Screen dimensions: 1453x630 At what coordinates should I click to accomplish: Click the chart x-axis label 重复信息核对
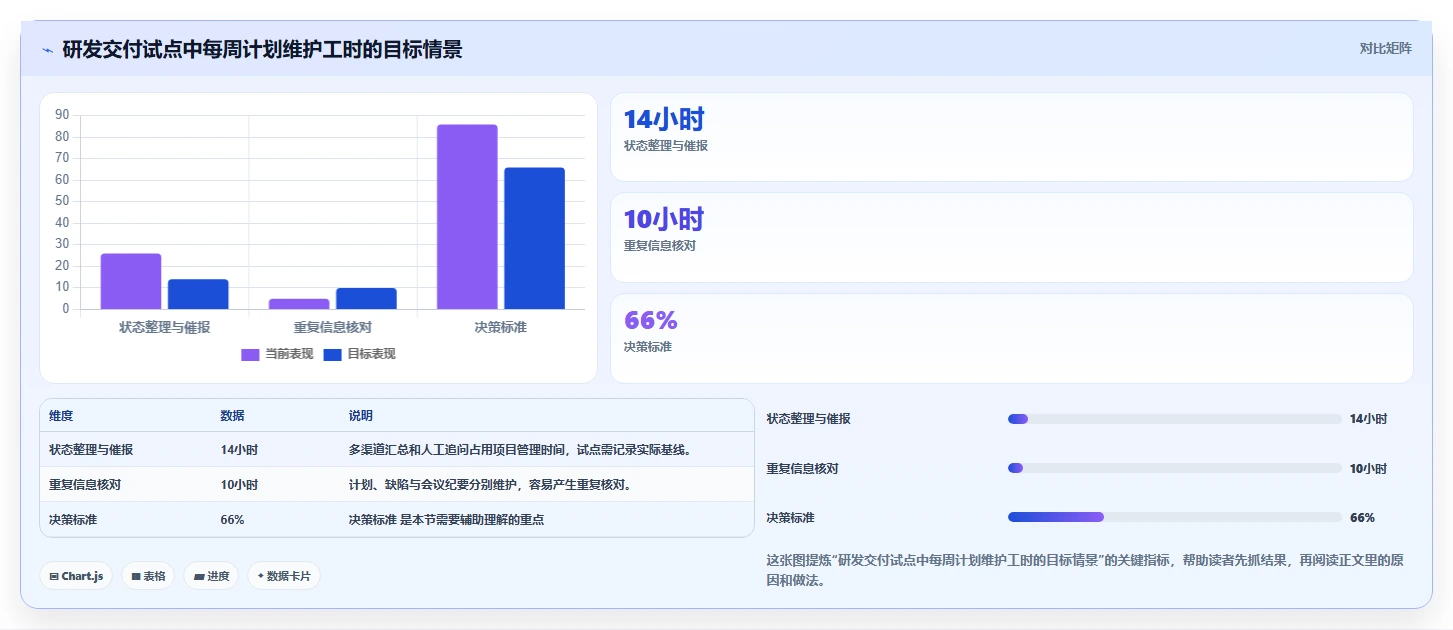(x=333, y=327)
